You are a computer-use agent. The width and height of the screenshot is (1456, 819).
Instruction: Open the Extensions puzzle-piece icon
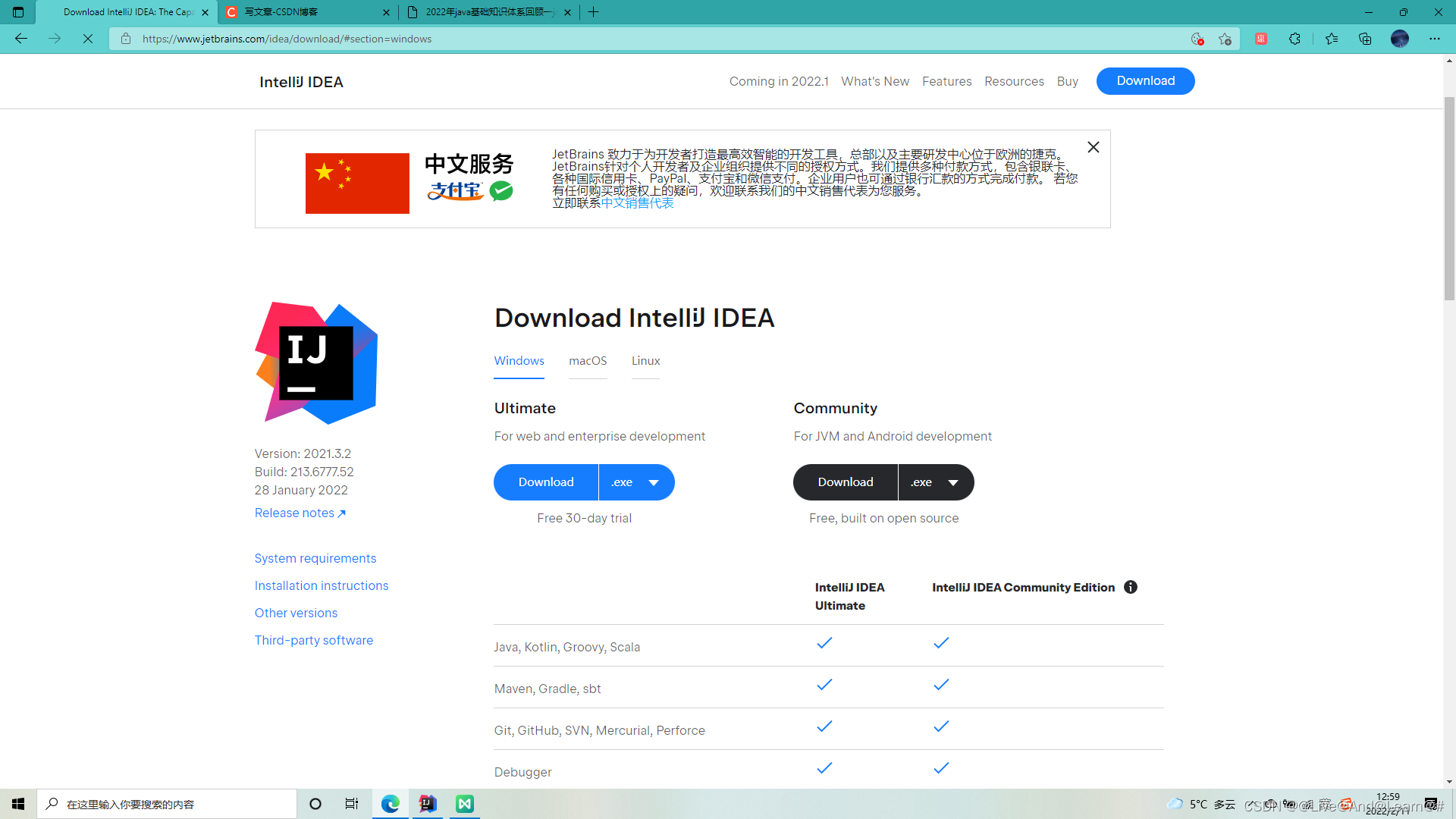[x=1295, y=39]
